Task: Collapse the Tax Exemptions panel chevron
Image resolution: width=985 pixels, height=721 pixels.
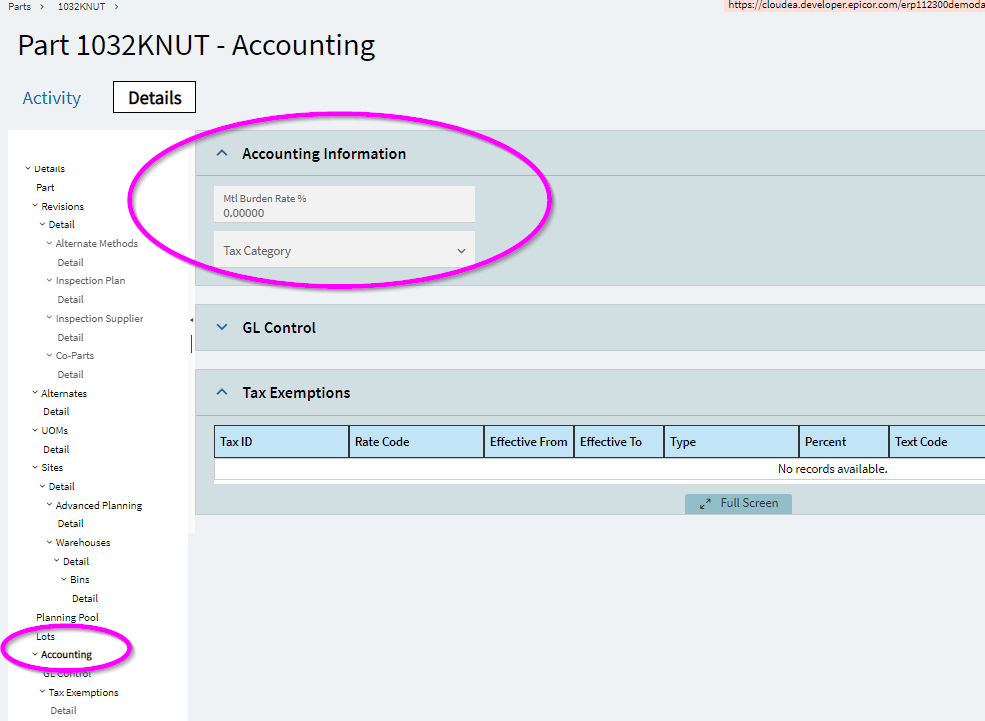Action: pyautogui.click(x=222, y=392)
